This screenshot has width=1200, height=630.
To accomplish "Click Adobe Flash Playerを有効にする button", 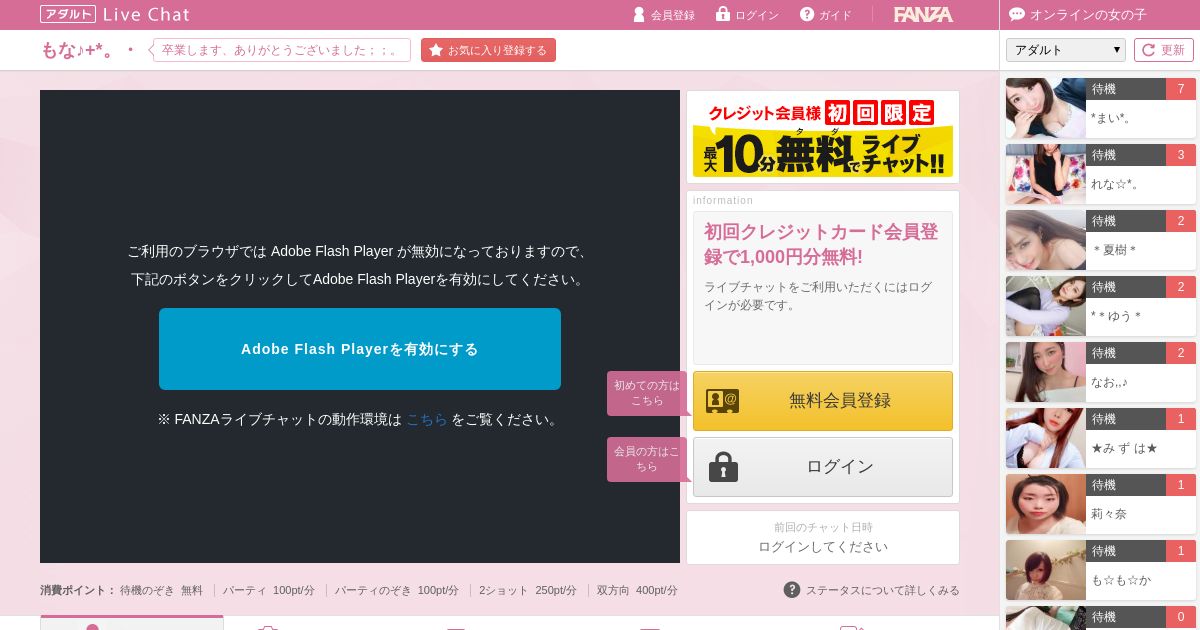I will click(360, 349).
